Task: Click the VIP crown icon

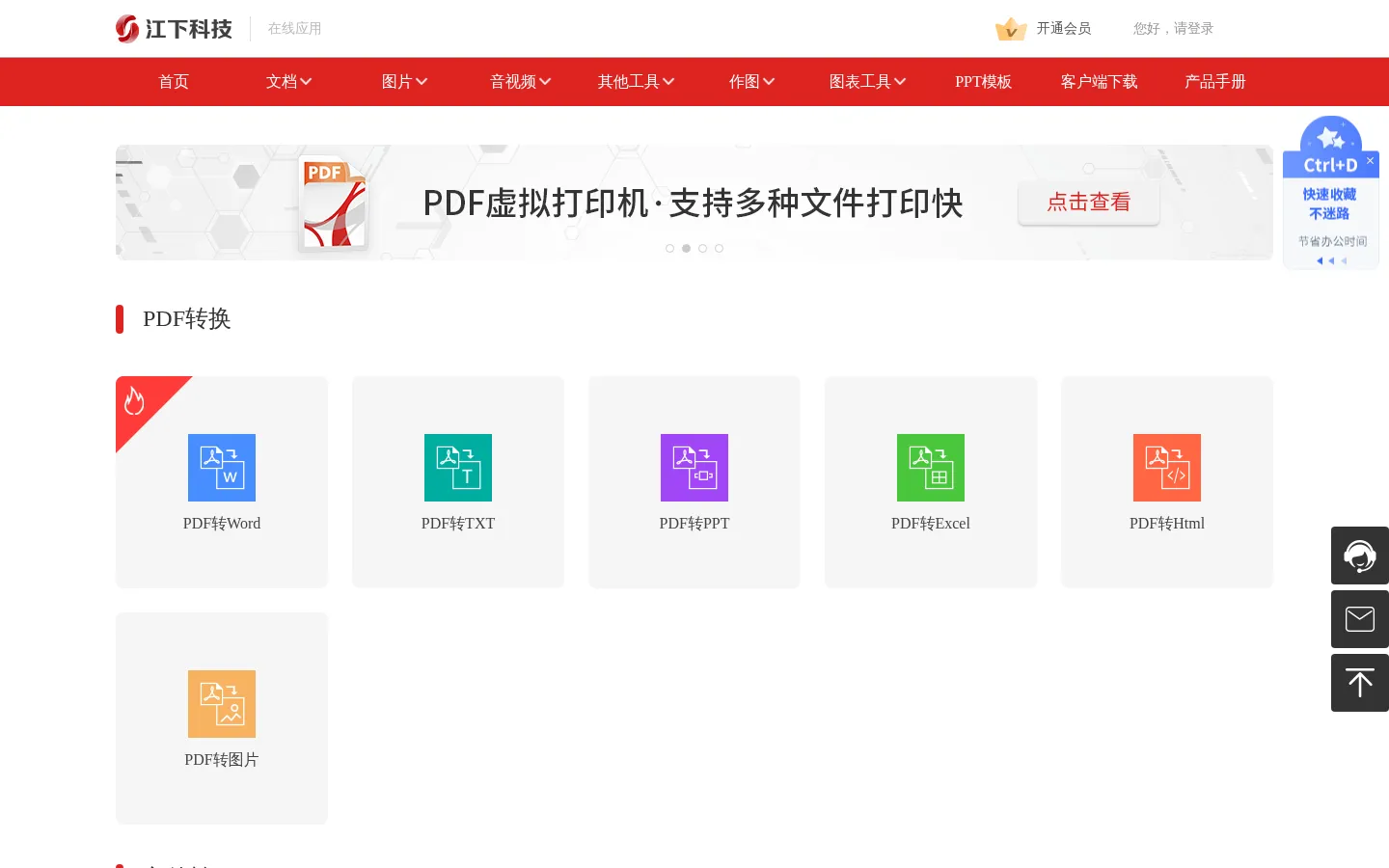Action: click(1011, 29)
